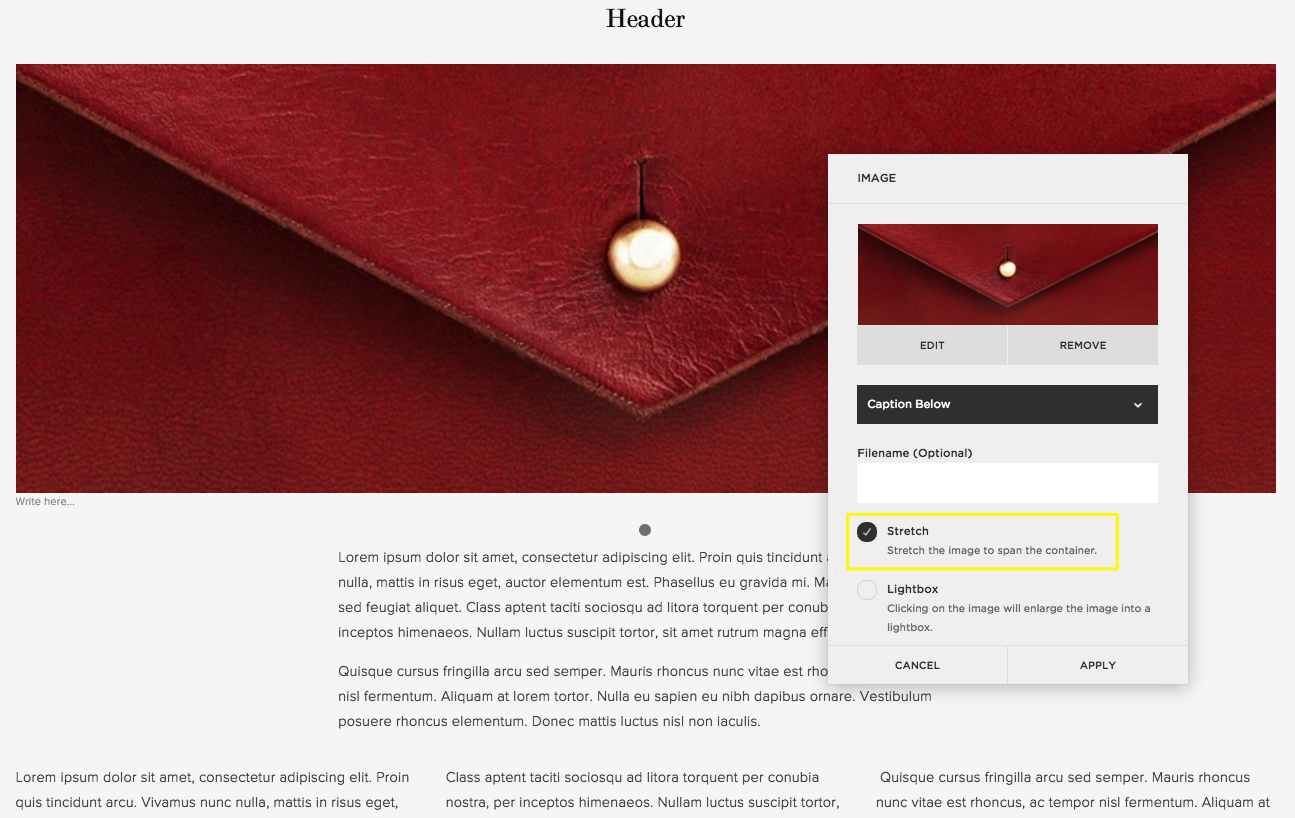Apply the image settings
This screenshot has height=818, width=1295.
[1098, 665]
